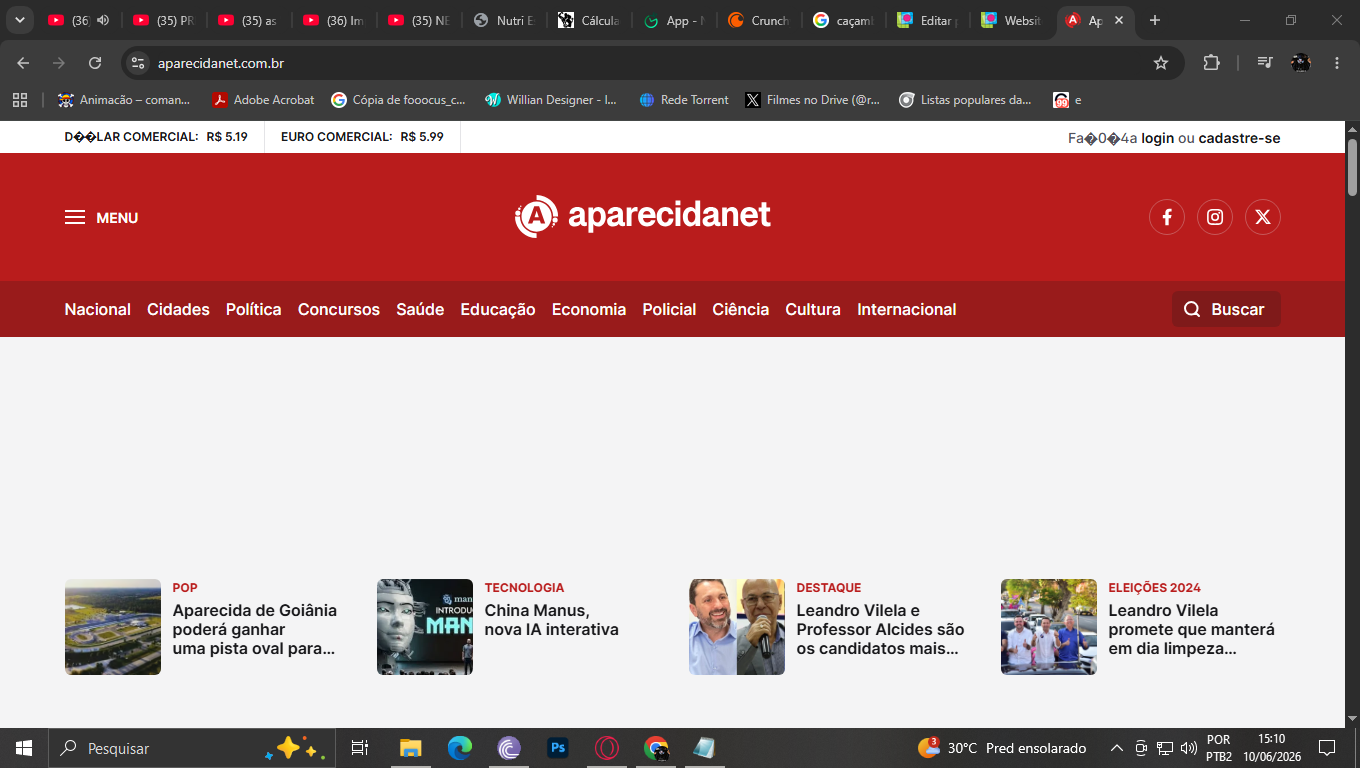
Task: Open the Ciência section
Action: 741,309
